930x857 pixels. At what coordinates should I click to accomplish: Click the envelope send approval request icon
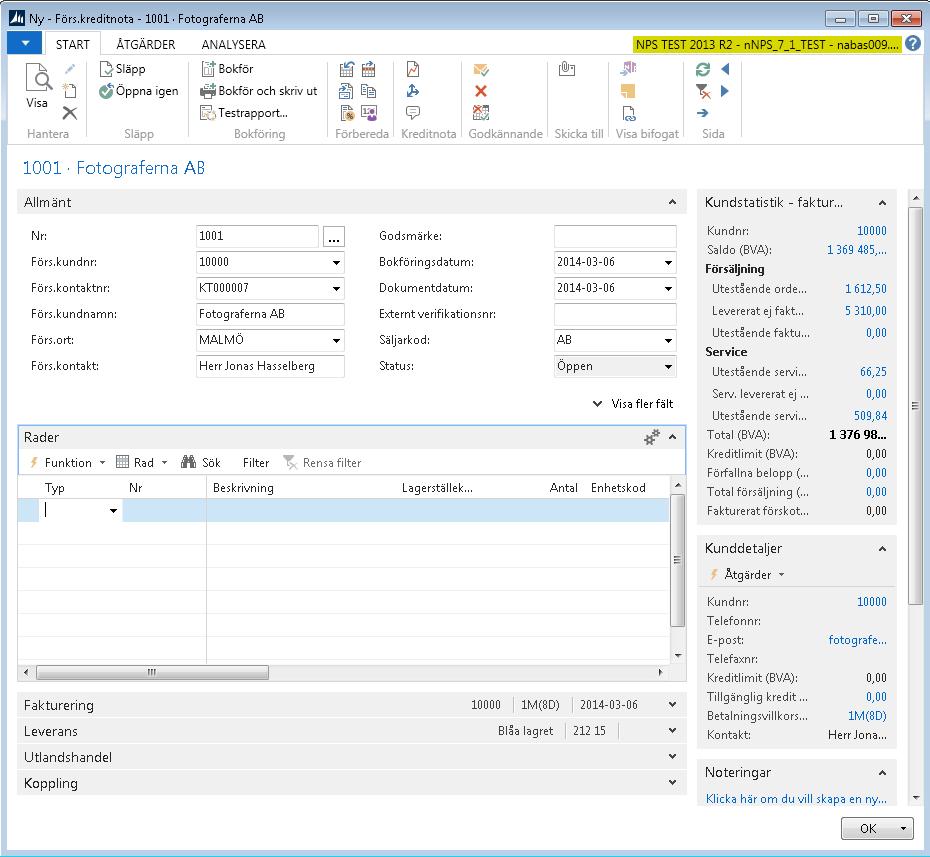pyautogui.click(x=481, y=69)
